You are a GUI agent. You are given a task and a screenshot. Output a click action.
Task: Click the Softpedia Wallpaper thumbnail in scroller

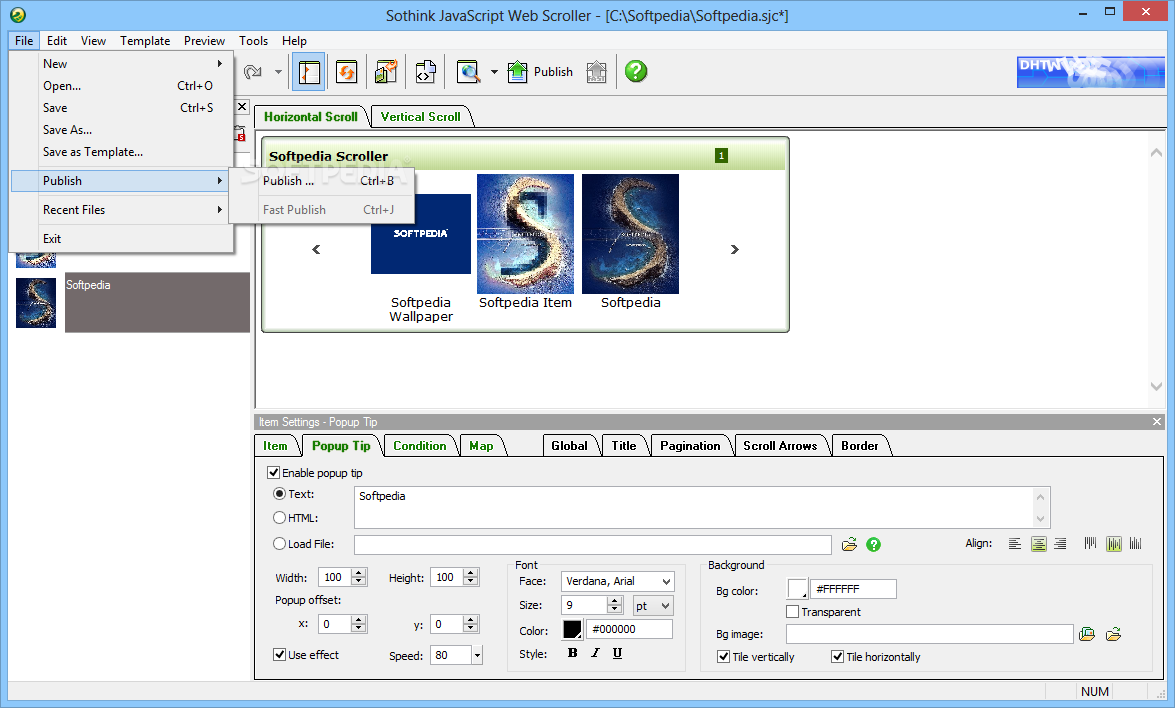420,234
